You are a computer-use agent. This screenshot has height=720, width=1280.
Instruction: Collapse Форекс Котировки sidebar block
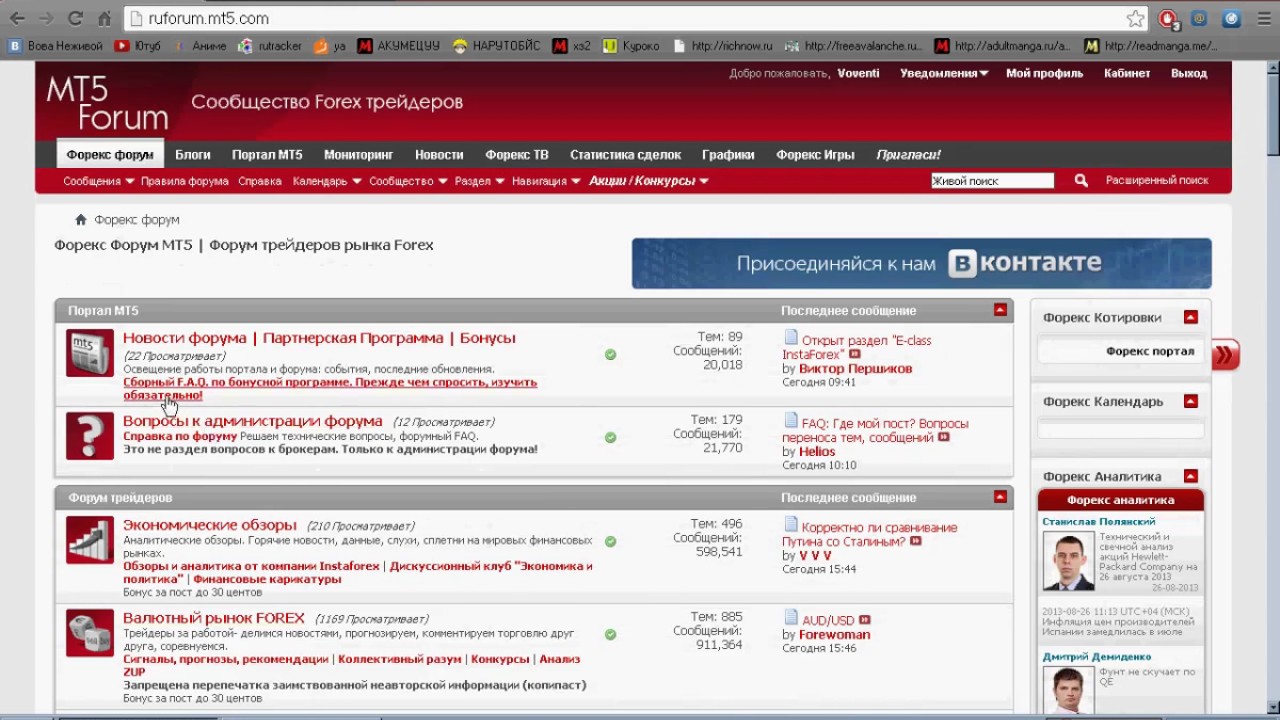(x=1190, y=317)
